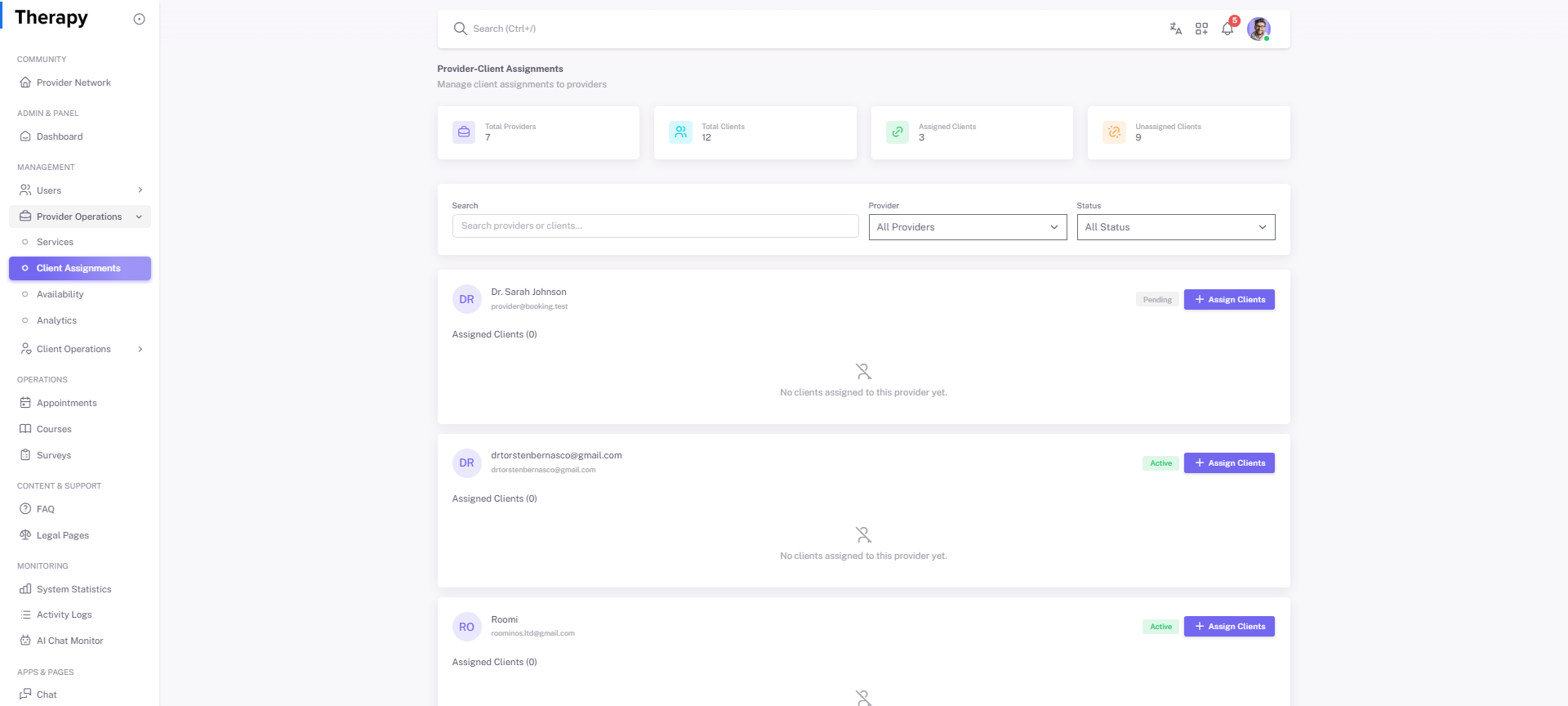Open Dashboard in sidebar
Image resolution: width=1568 pixels, height=706 pixels.
(x=80, y=136)
